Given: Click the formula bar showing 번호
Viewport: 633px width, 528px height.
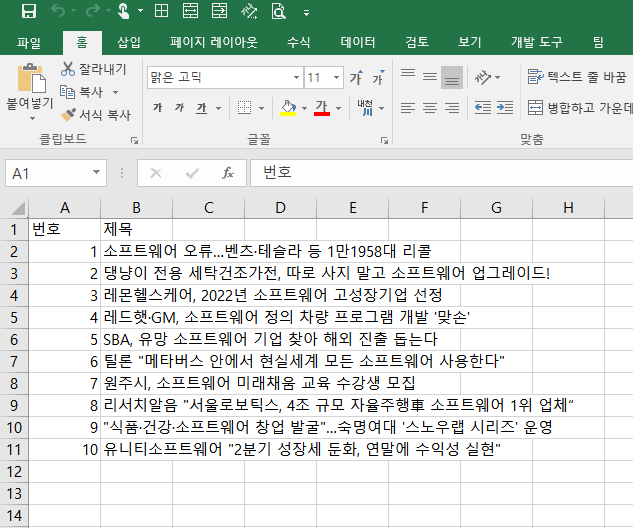Looking at the screenshot, I should click(442, 173).
